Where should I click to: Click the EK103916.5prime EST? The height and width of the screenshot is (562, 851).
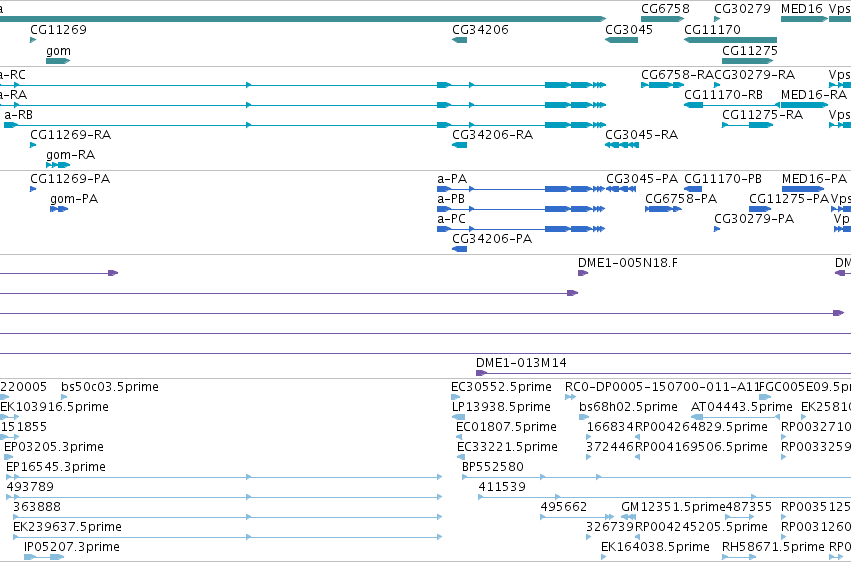[x=9, y=417]
